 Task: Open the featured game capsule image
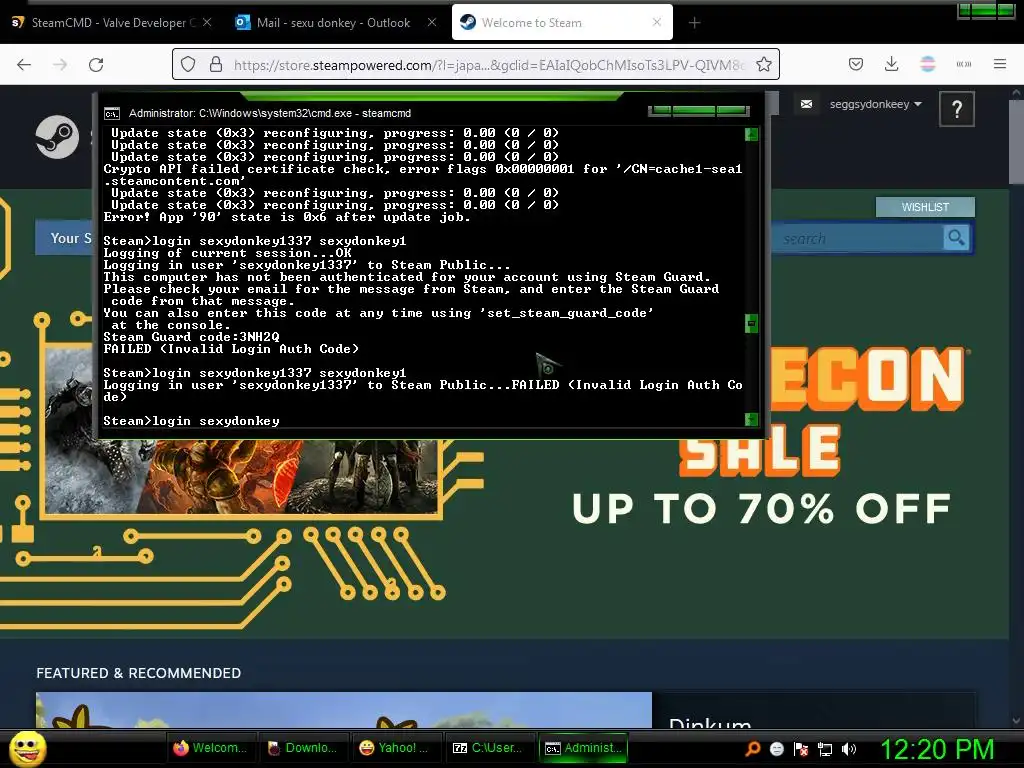point(344,710)
